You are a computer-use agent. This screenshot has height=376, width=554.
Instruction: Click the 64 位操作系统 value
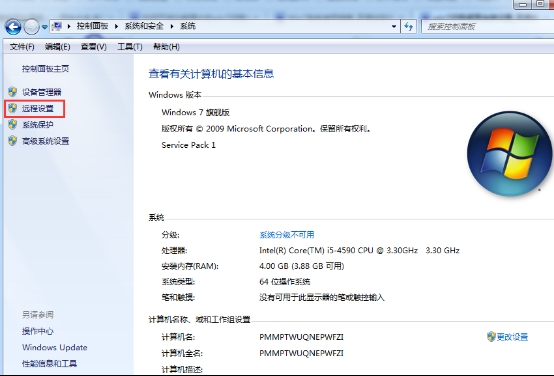pyautogui.click(x=284, y=282)
